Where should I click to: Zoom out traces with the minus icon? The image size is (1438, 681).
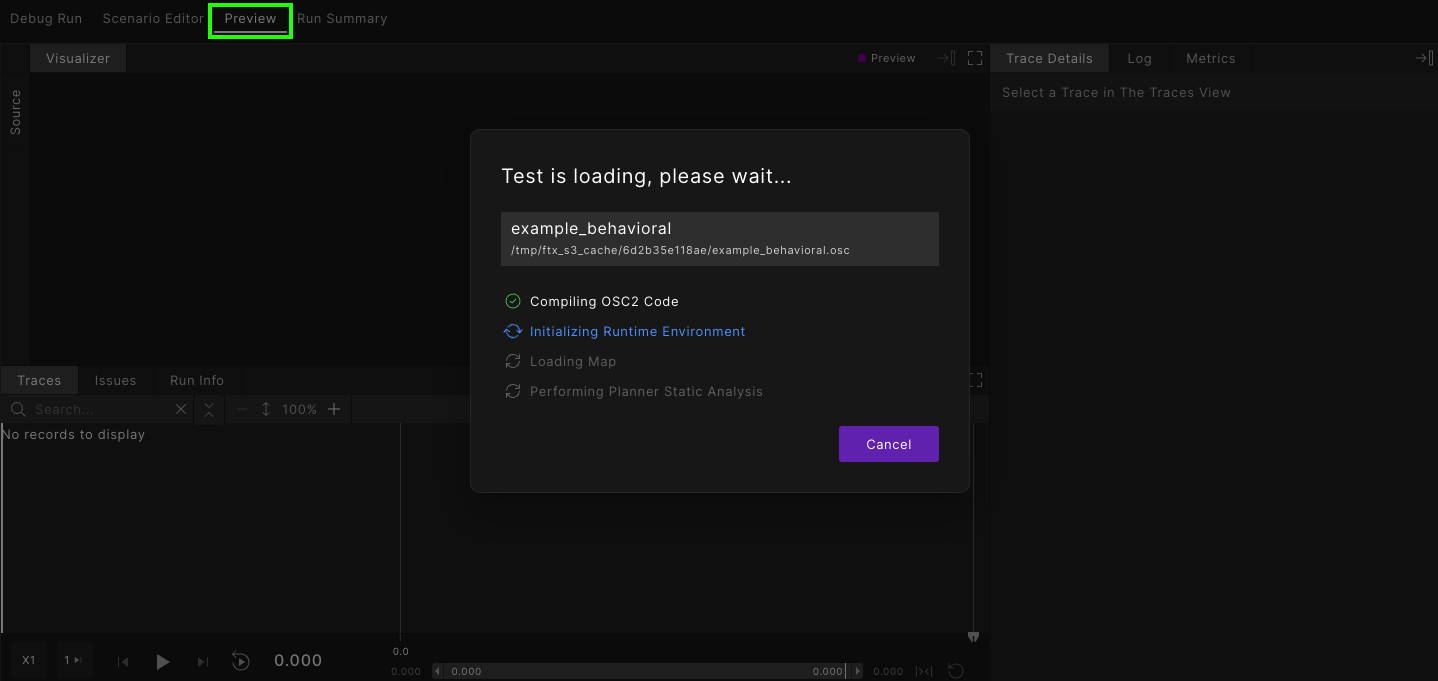click(241, 409)
